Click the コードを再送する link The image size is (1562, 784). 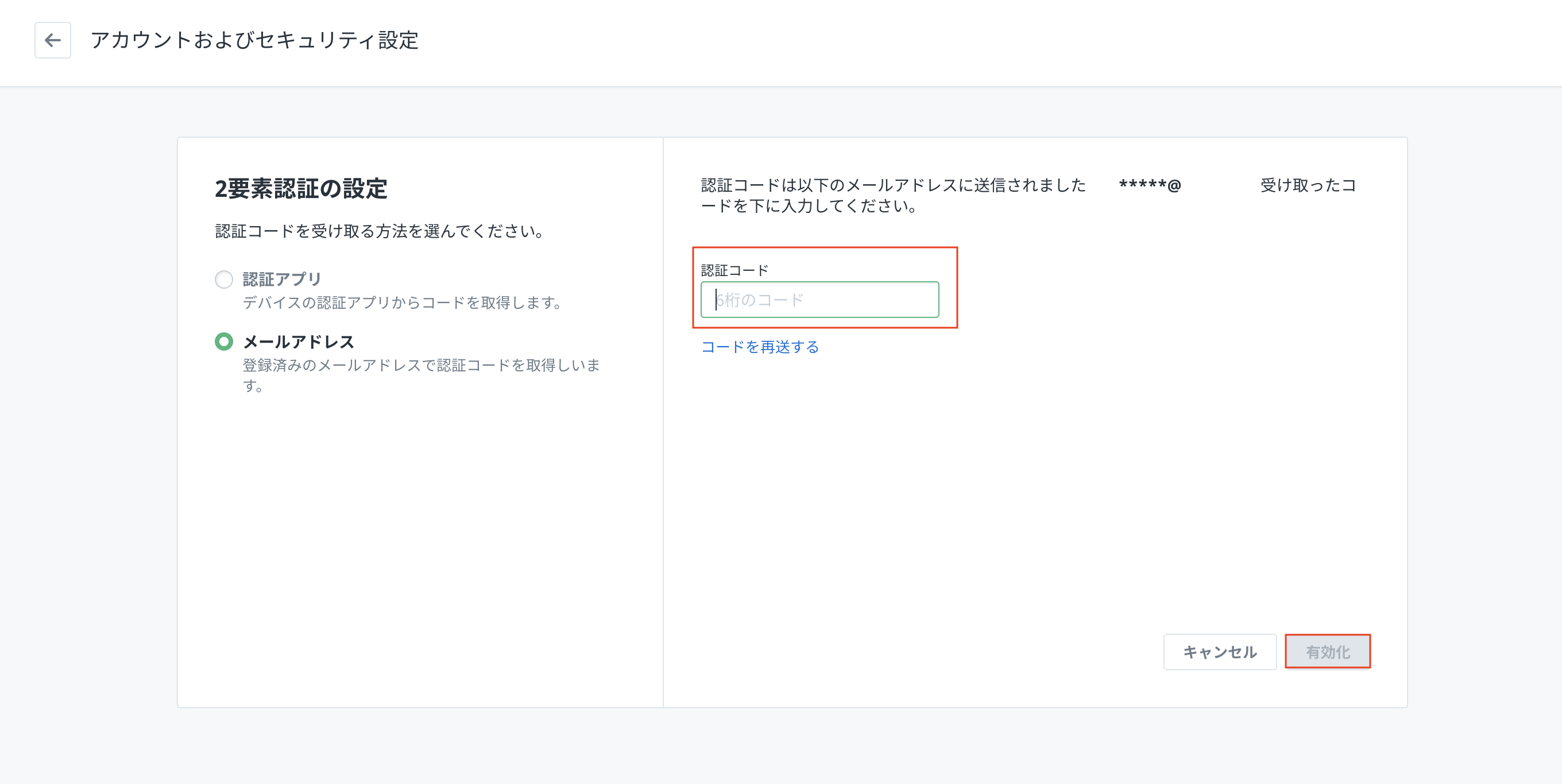(x=760, y=347)
